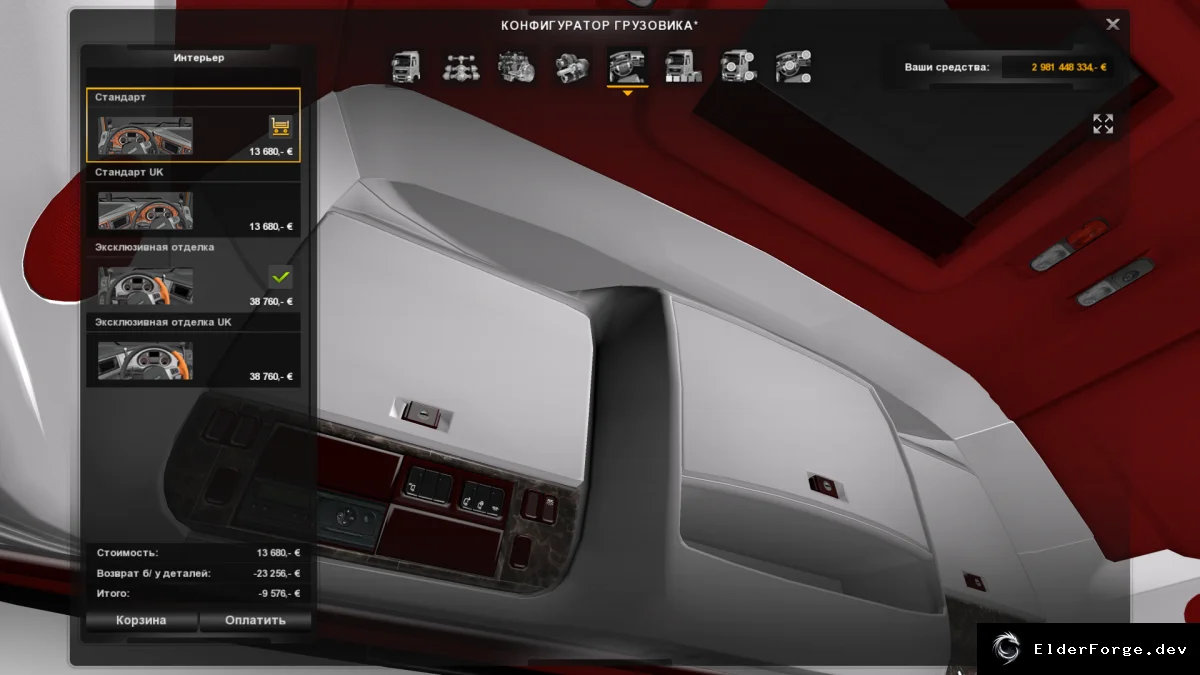
Task: Open the Корзина cart button
Action: tap(141, 620)
